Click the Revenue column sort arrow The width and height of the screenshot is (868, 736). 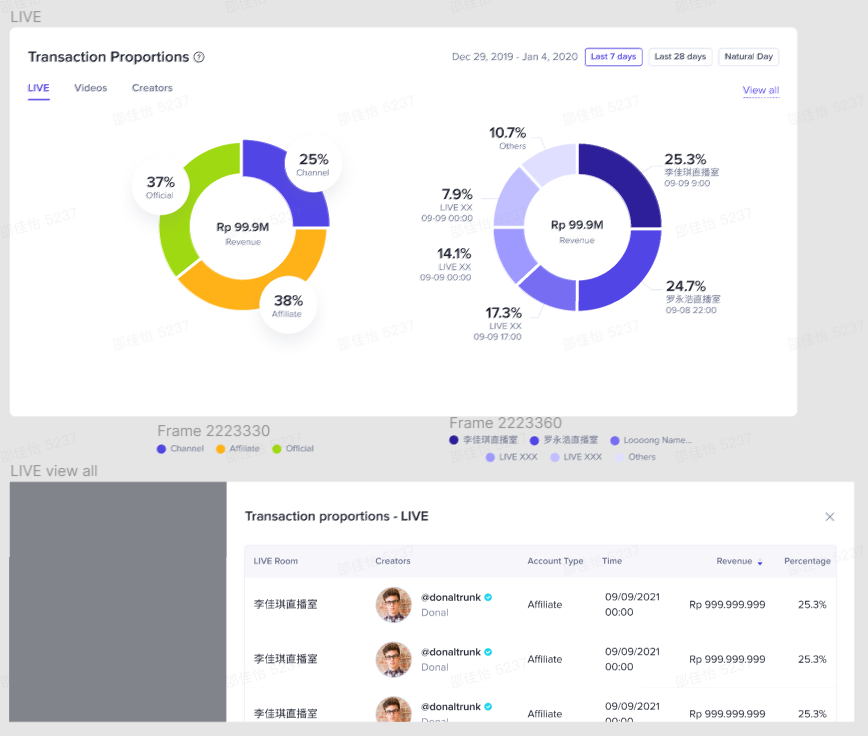(760, 562)
